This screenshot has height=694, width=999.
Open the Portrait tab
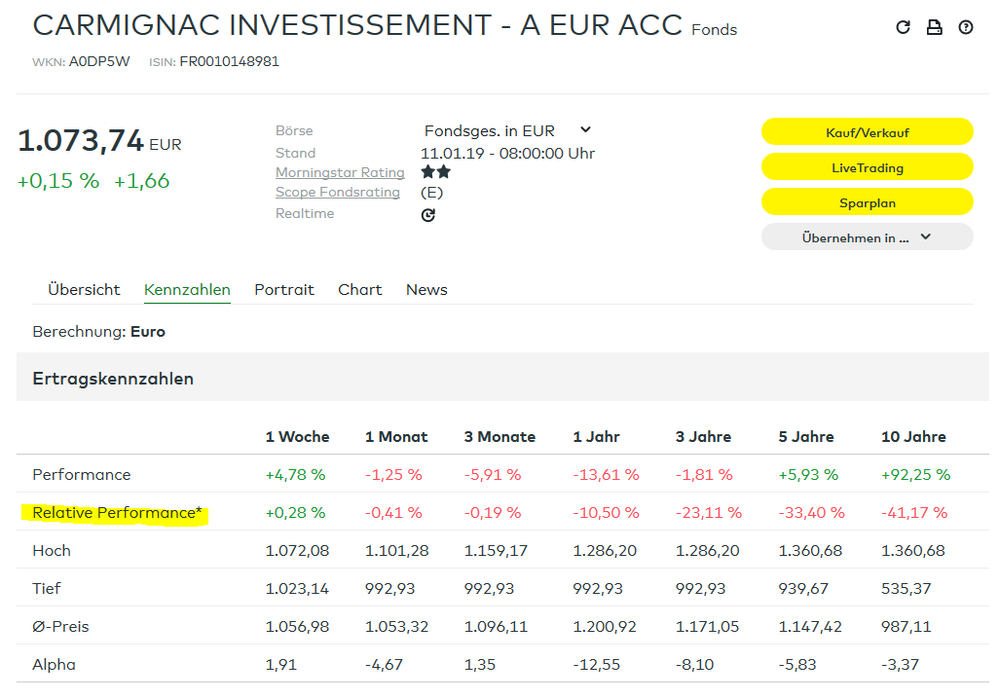tap(284, 290)
